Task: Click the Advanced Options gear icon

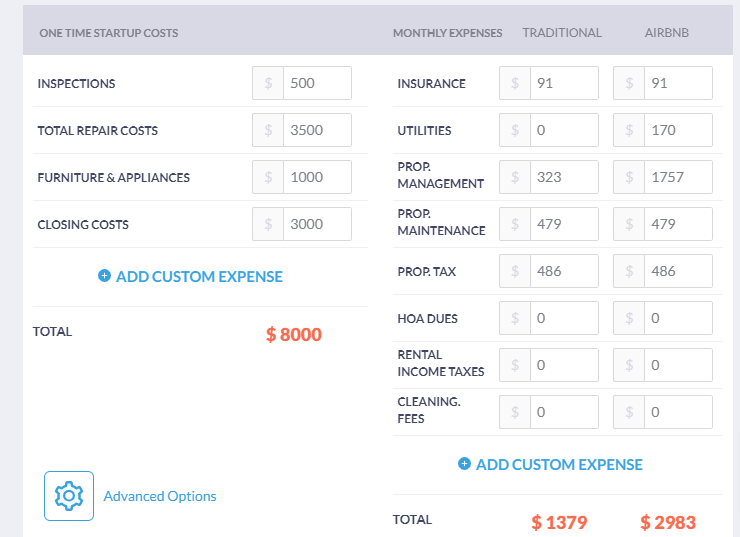Action: pyautogui.click(x=69, y=496)
